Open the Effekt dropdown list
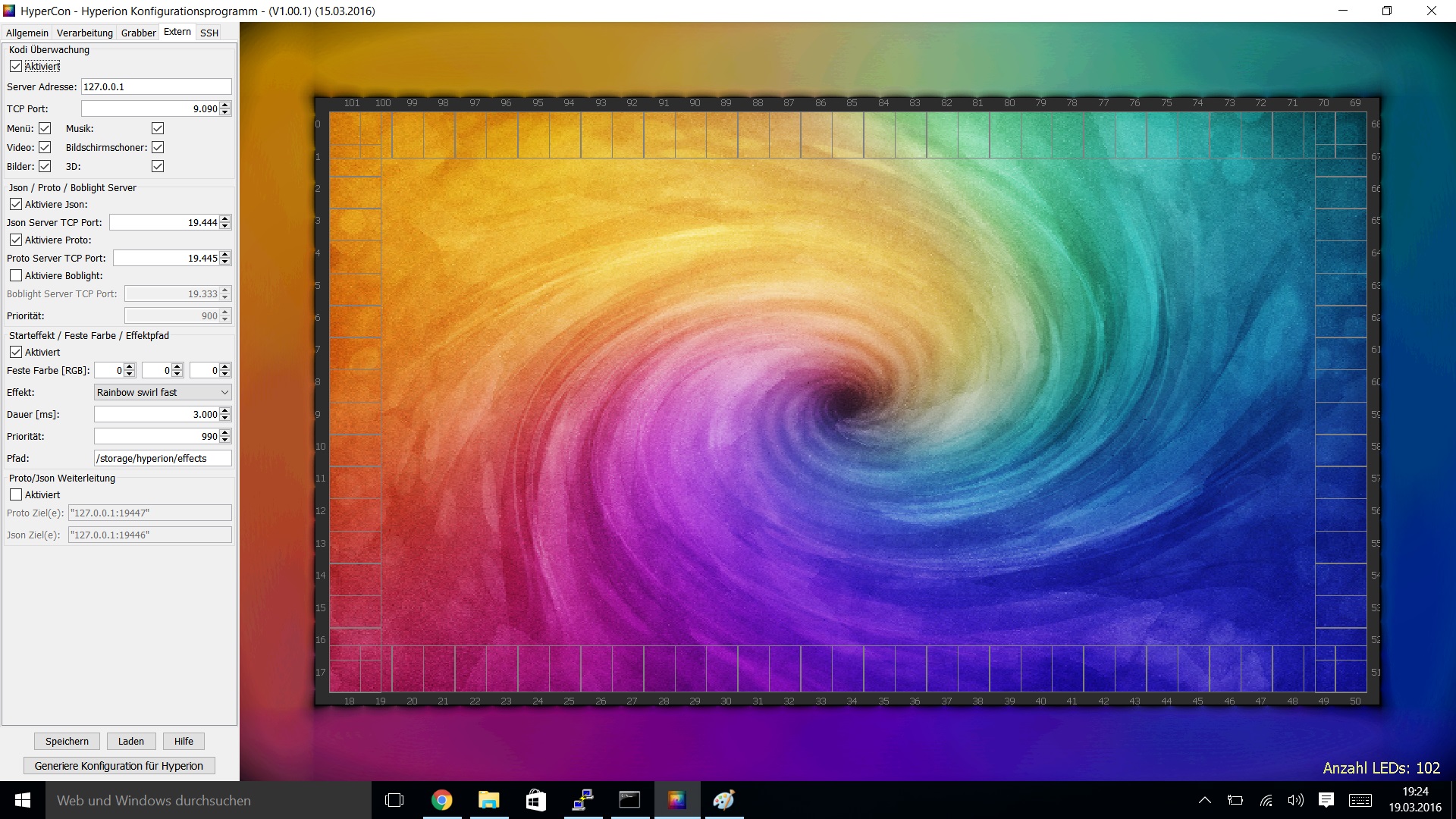Image resolution: width=1456 pixels, height=819 pixels. click(x=162, y=393)
